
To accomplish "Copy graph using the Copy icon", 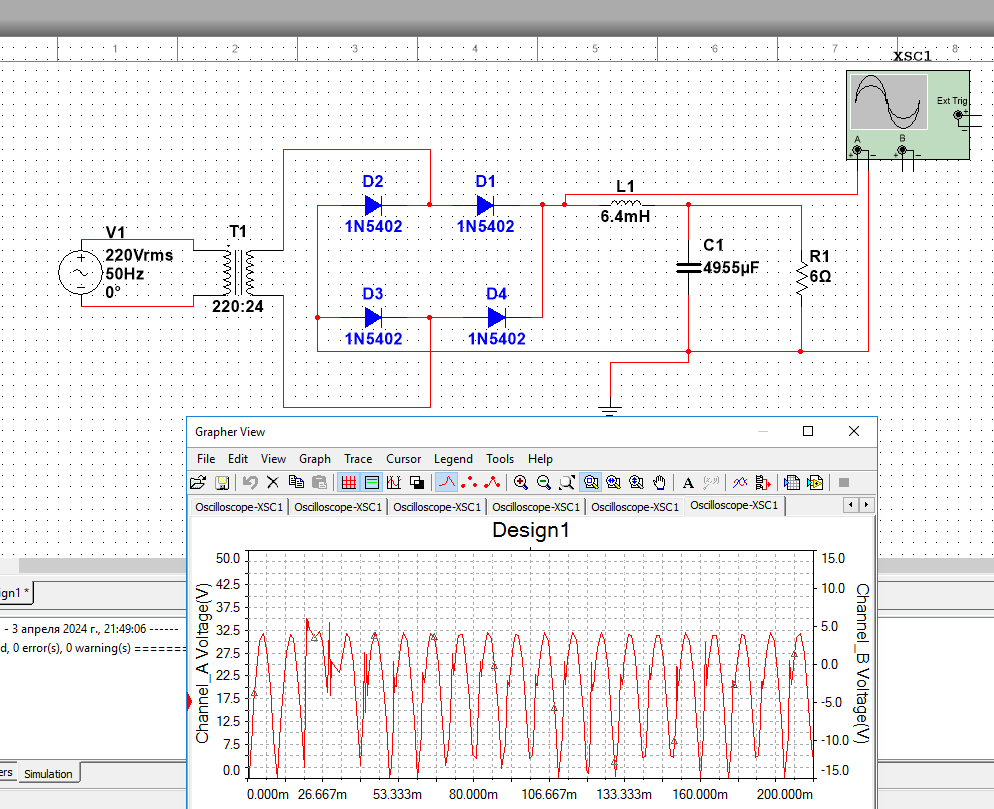I will pos(296,483).
